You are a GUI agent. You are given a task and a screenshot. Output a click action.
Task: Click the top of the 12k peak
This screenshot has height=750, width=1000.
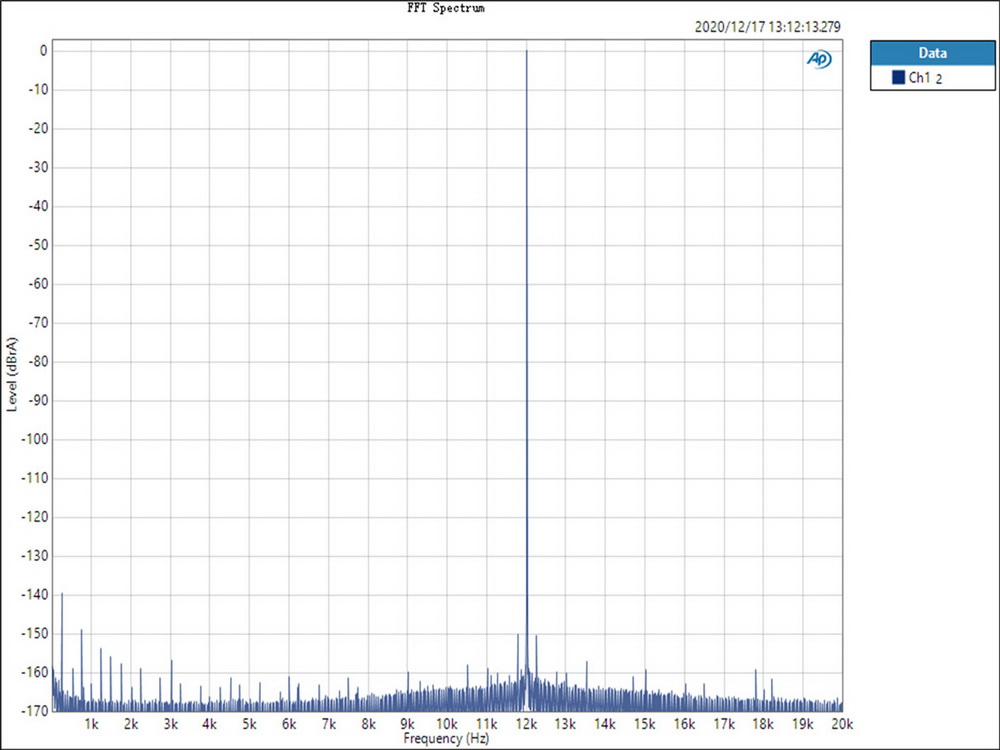pyautogui.click(x=526, y=52)
